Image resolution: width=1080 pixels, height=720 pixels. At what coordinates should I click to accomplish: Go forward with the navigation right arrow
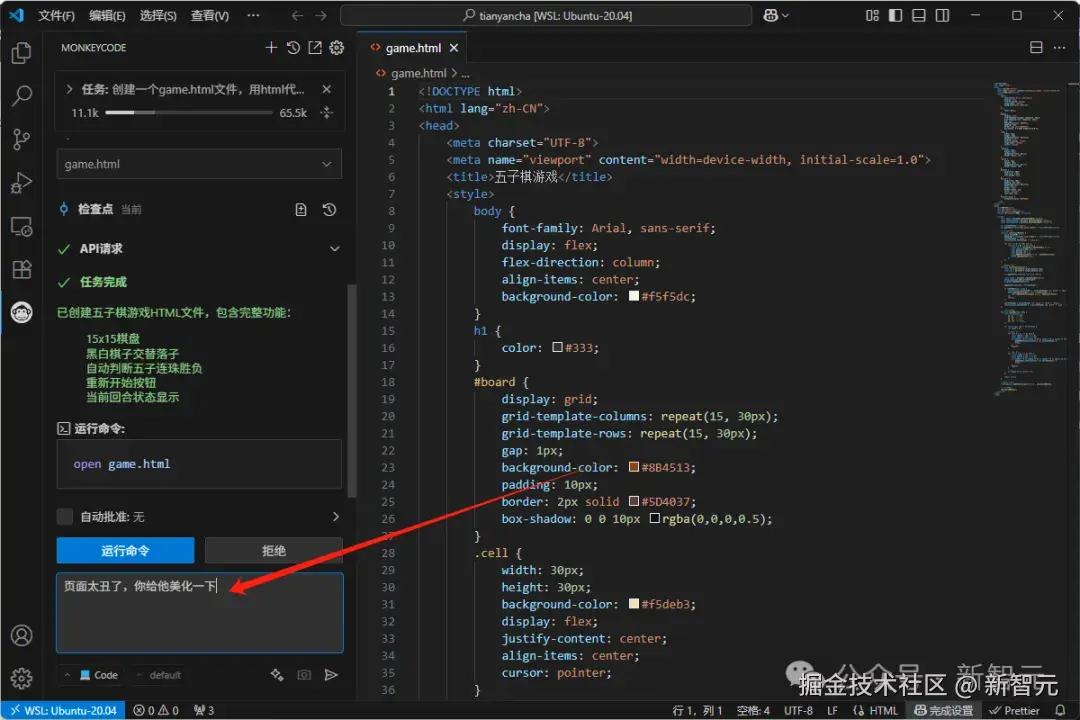(x=321, y=15)
